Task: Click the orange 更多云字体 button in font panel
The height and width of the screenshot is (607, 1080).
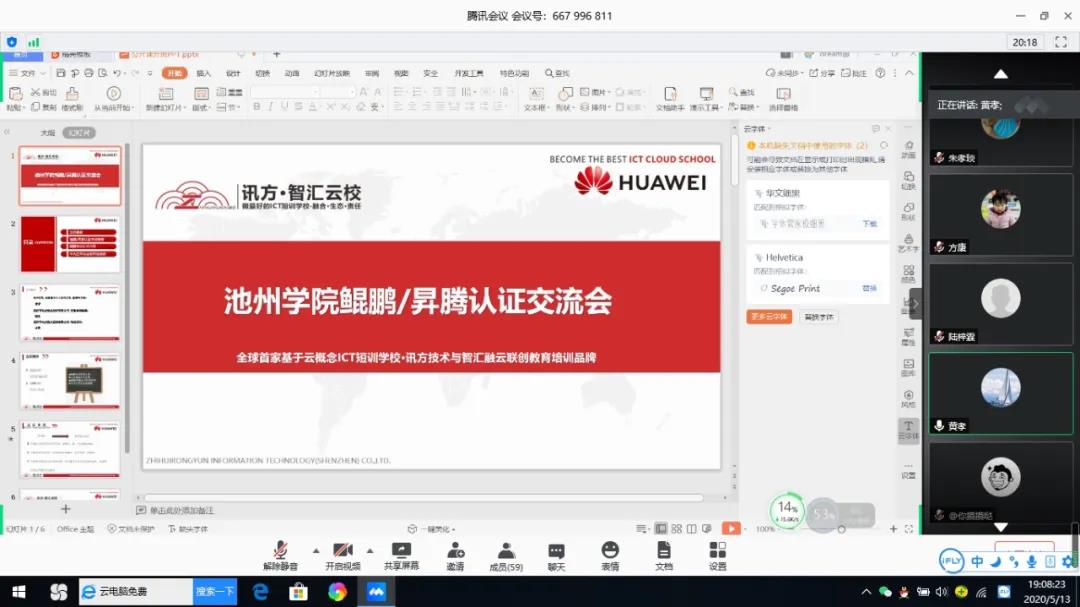Action: point(769,317)
